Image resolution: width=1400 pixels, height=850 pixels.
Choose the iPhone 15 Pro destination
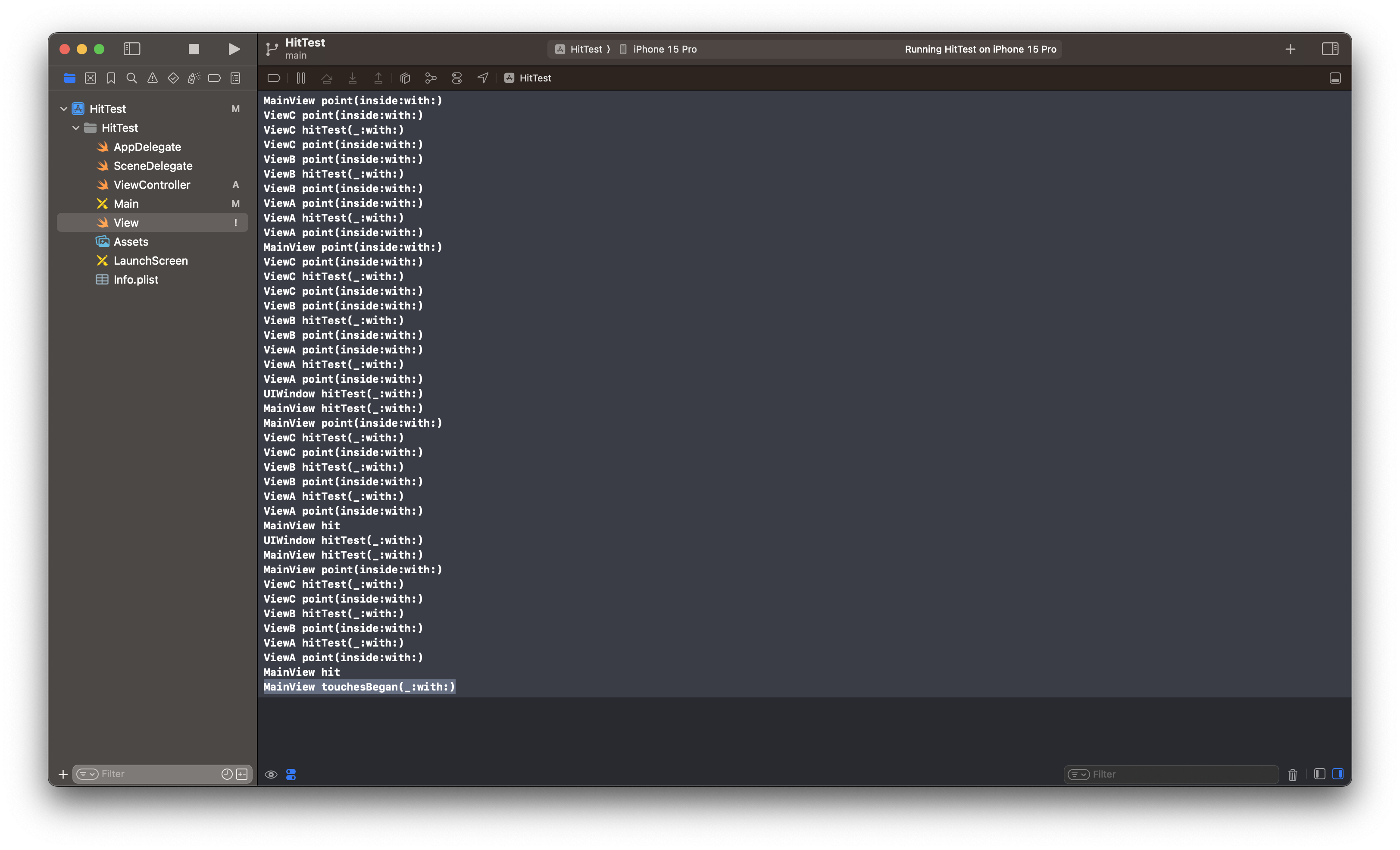659,49
